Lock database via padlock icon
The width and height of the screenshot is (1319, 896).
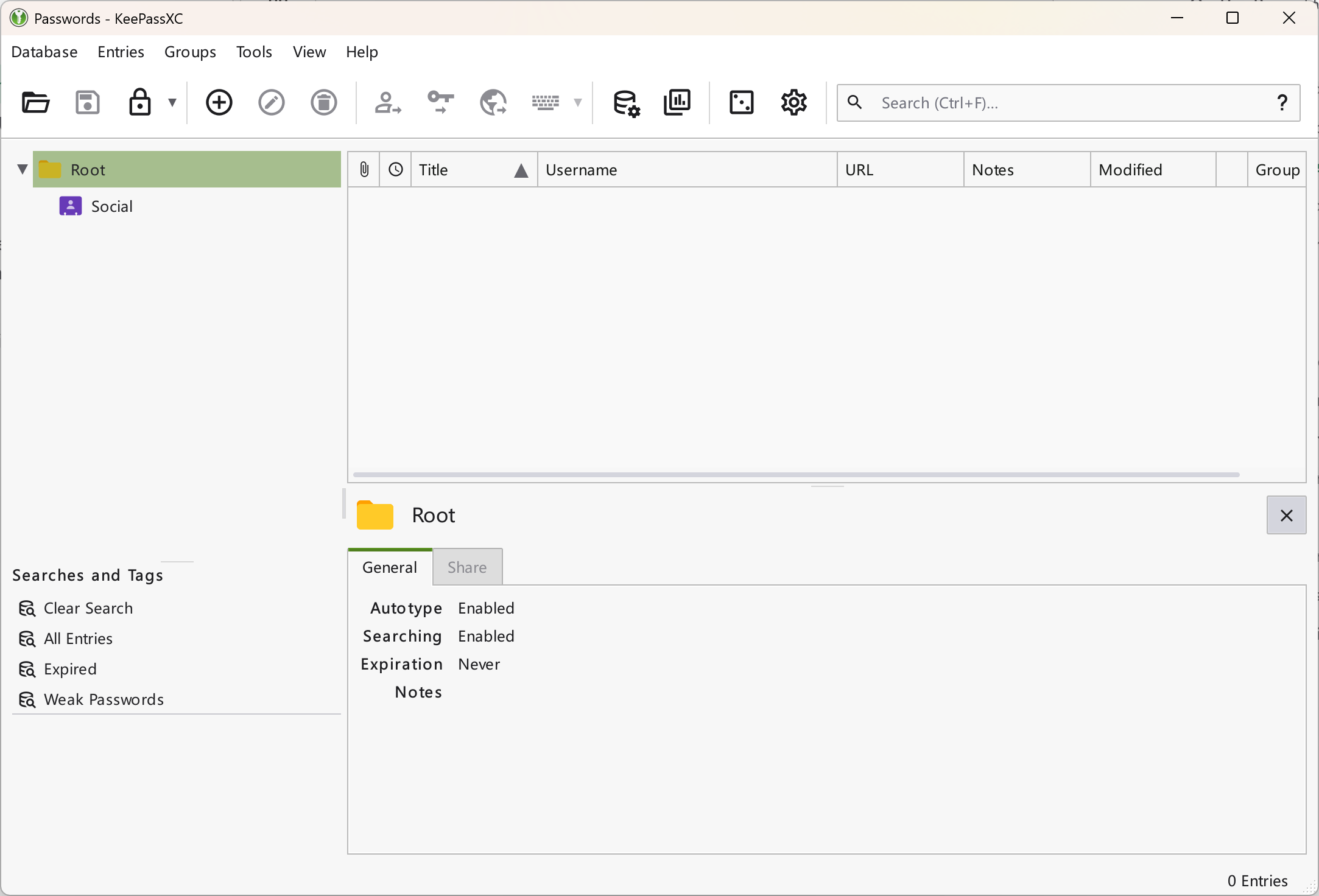140,102
